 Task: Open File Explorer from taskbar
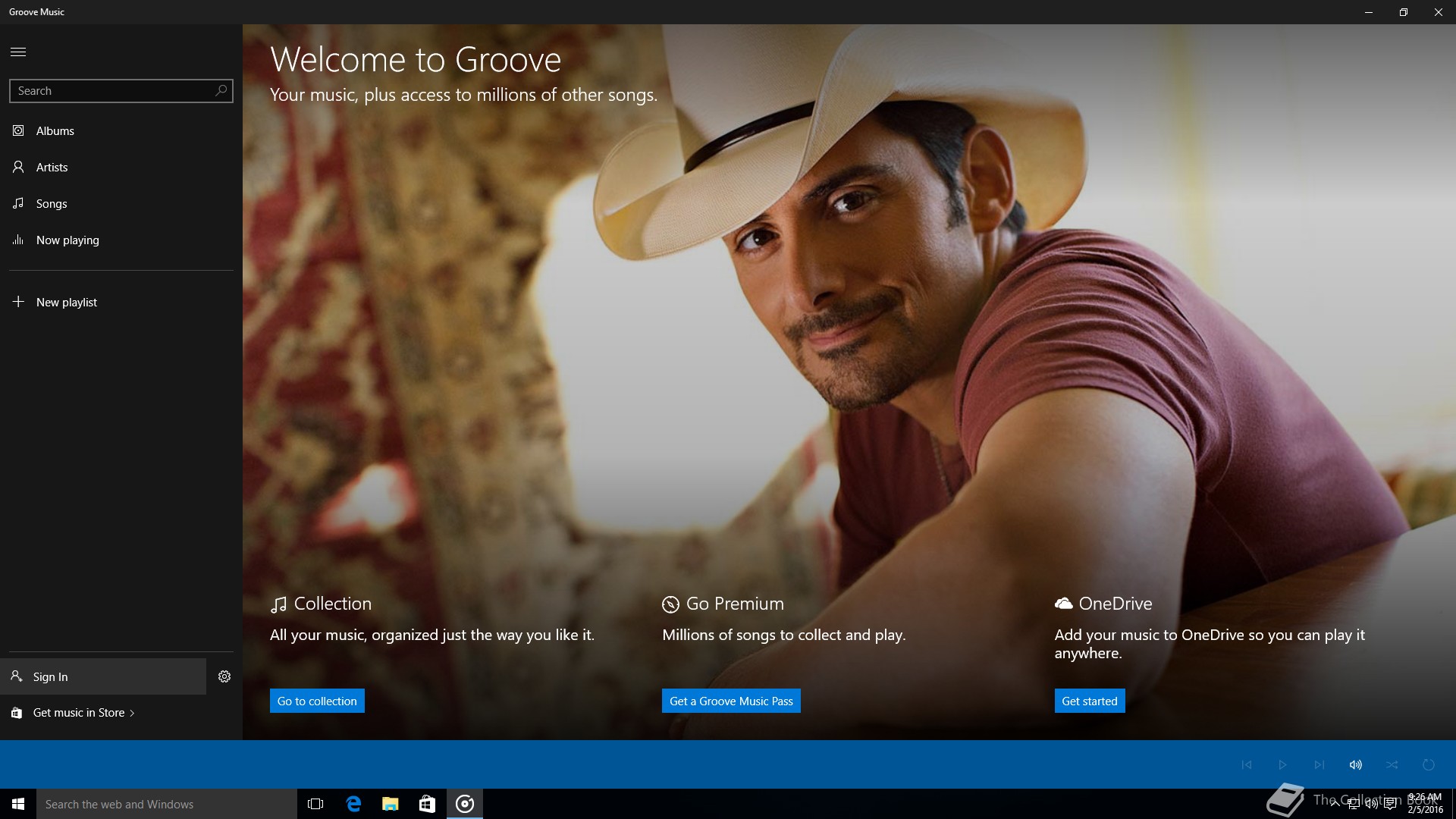pyautogui.click(x=390, y=804)
